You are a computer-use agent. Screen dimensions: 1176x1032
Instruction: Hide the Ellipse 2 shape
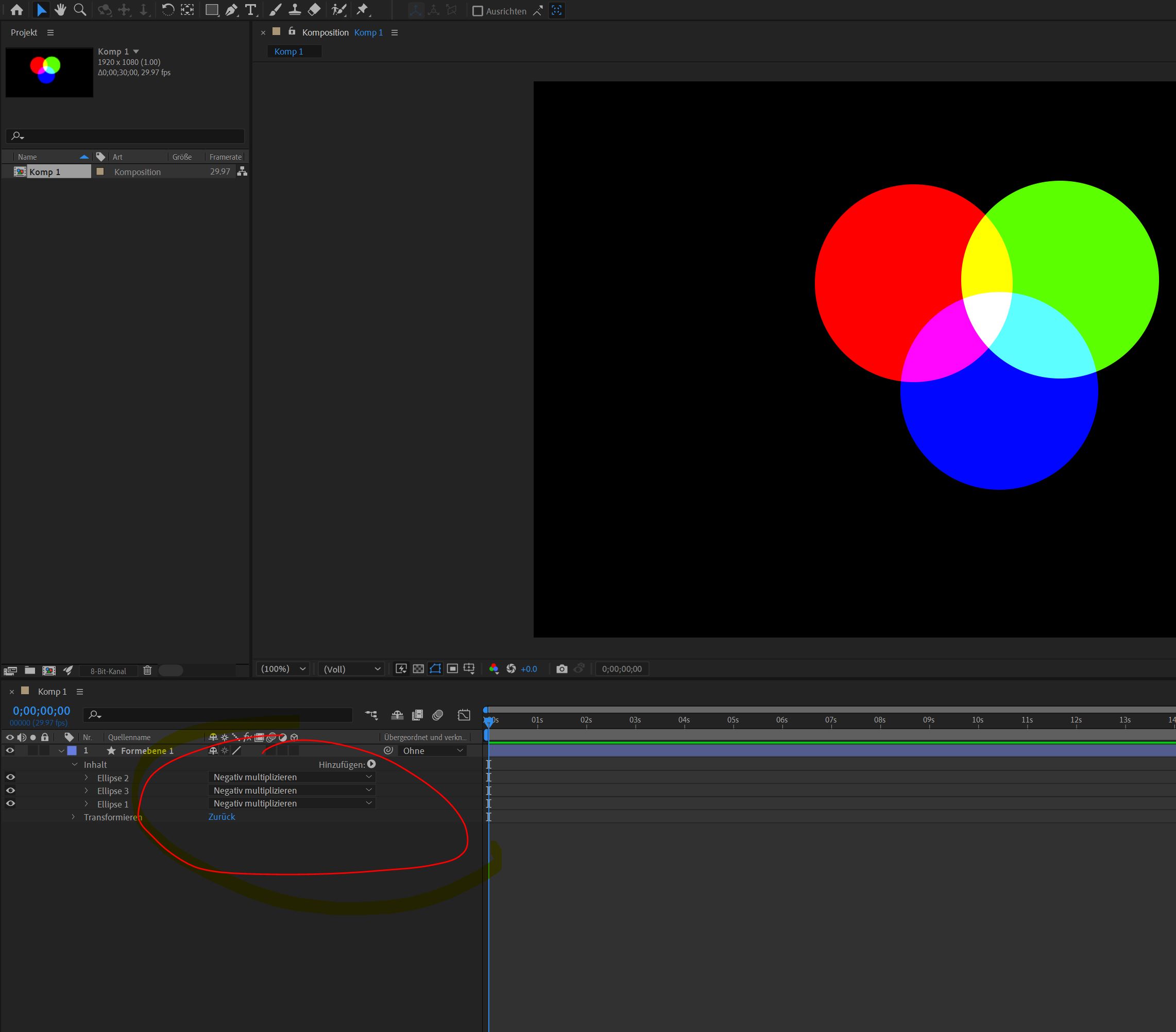[10, 777]
